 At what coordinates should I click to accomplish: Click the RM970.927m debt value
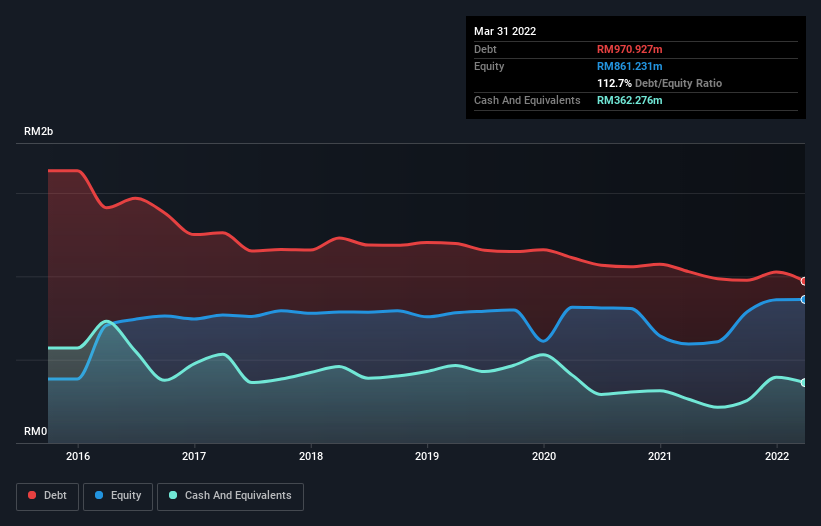630,49
